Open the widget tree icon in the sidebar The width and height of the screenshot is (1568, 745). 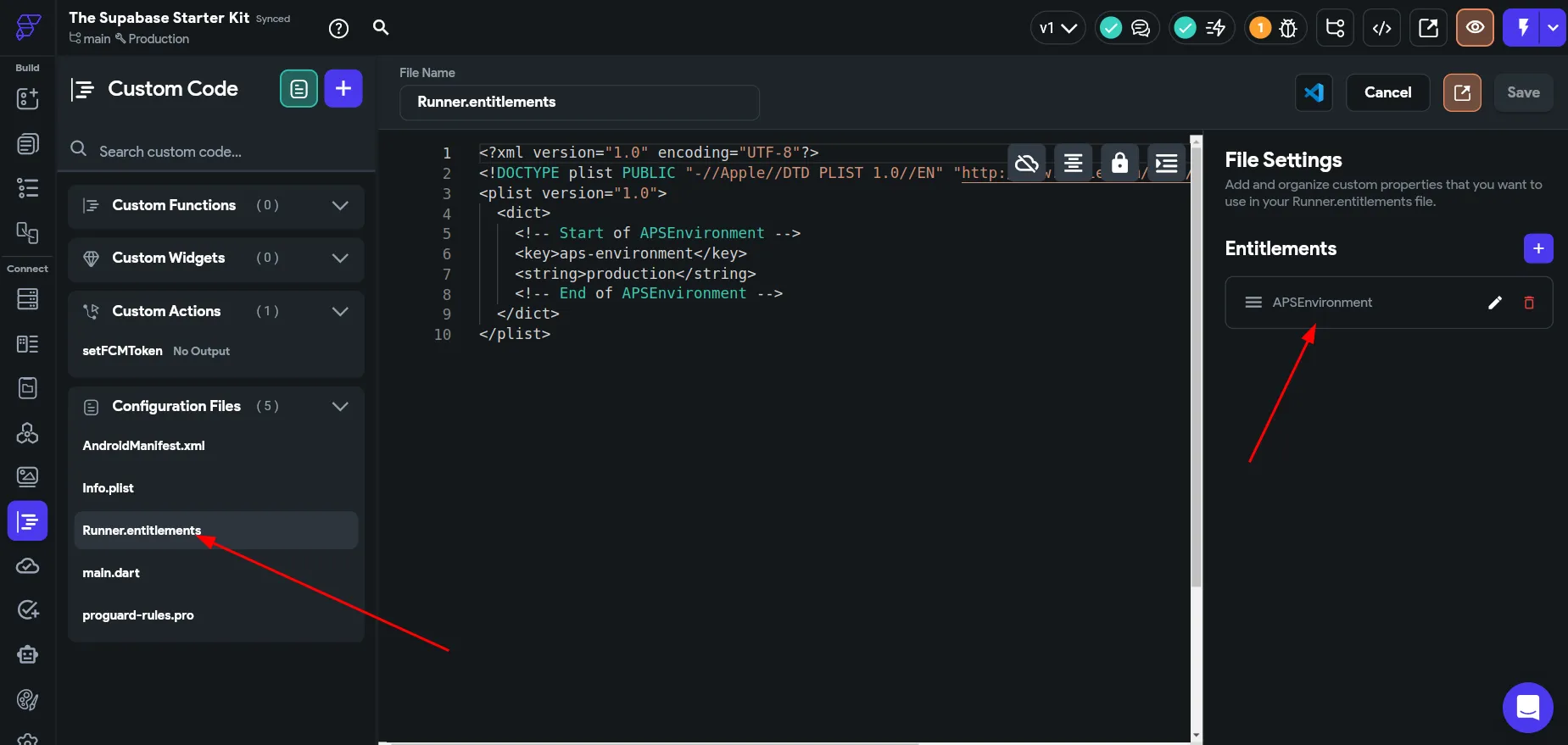[27, 188]
